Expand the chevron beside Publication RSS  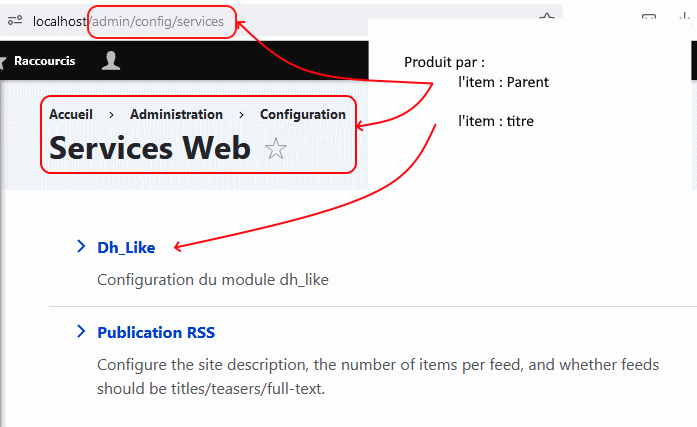81,331
